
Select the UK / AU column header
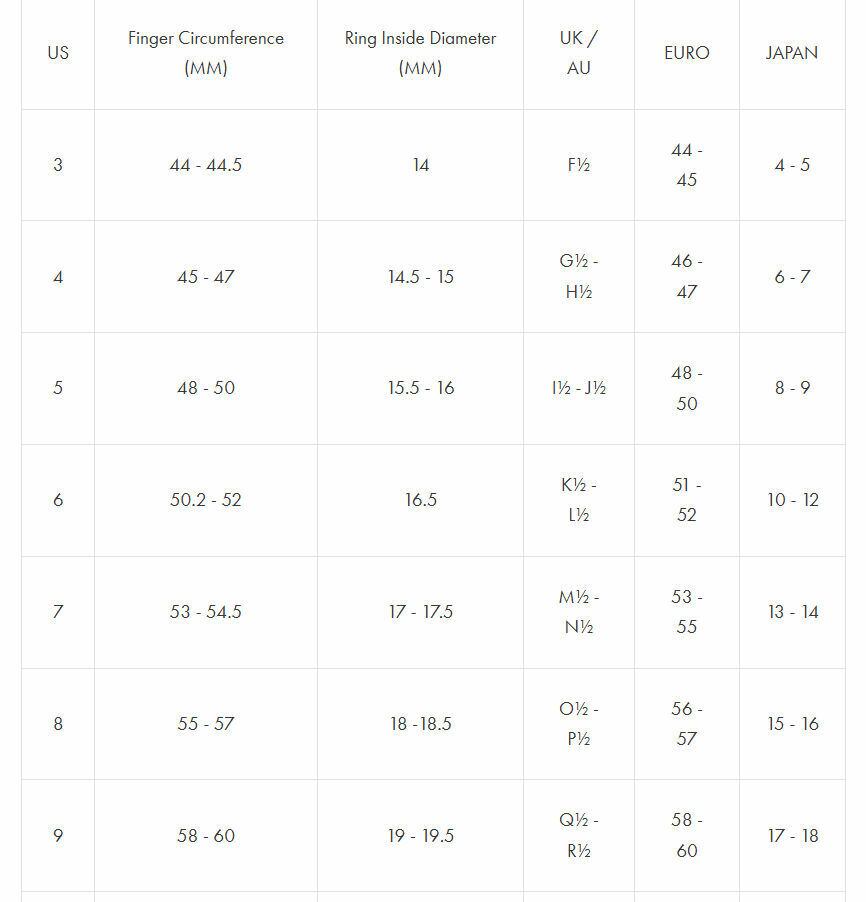578,53
